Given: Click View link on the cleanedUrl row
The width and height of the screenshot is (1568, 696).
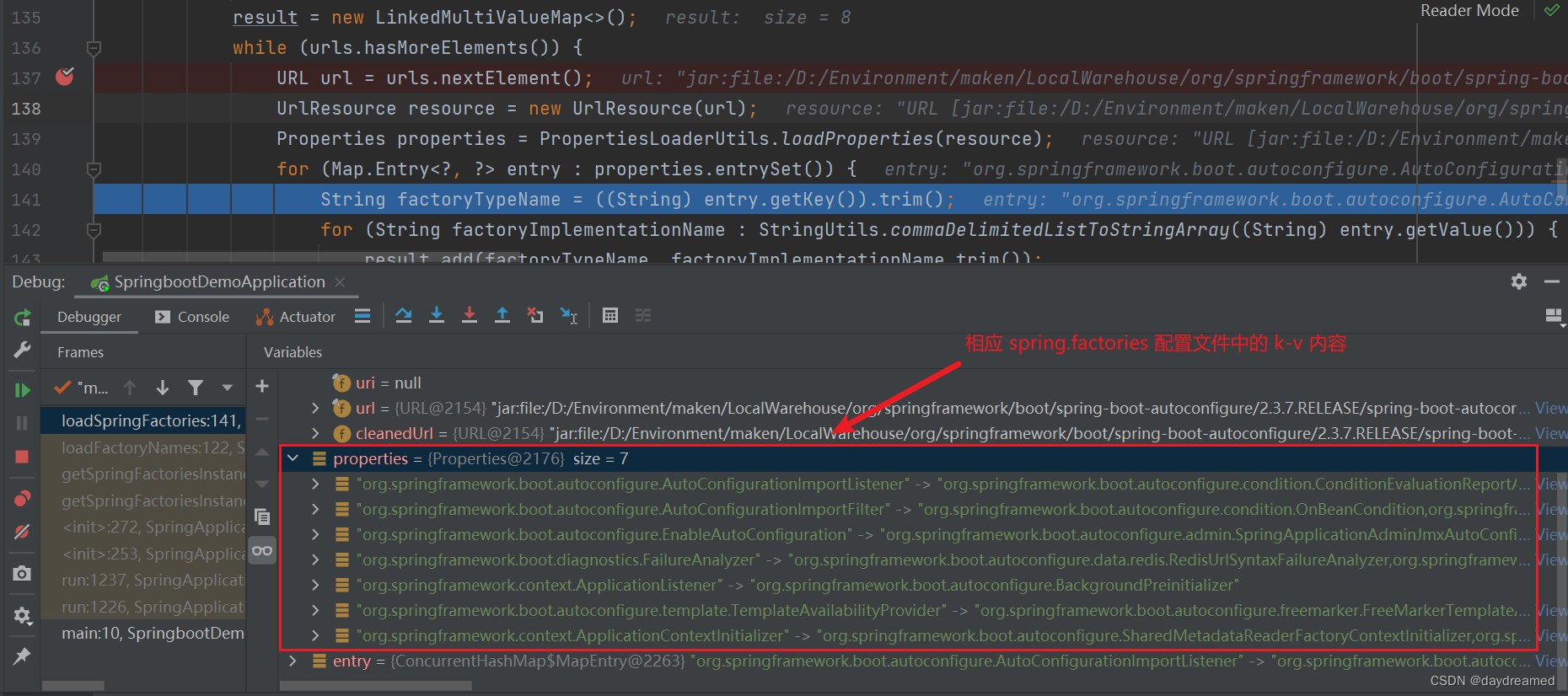Looking at the screenshot, I should coord(1551,433).
